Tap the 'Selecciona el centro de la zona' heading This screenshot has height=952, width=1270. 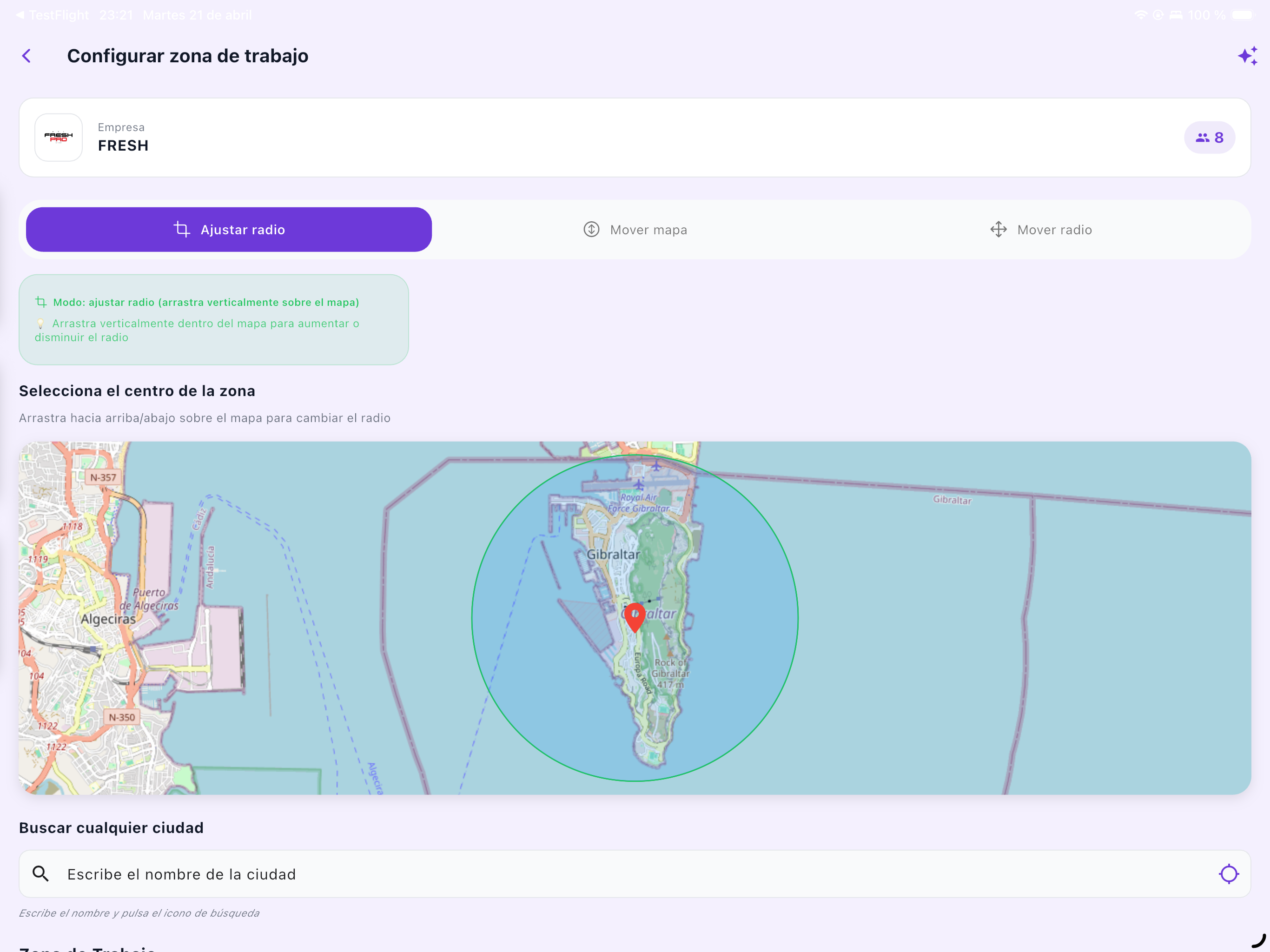tap(137, 391)
